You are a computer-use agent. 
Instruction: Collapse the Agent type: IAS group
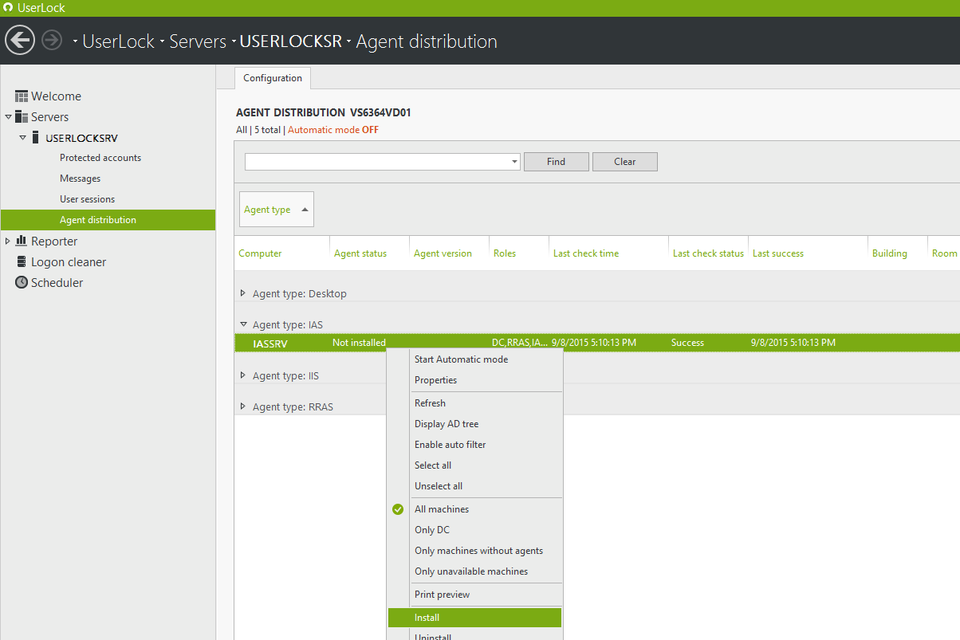[x=243, y=323]
